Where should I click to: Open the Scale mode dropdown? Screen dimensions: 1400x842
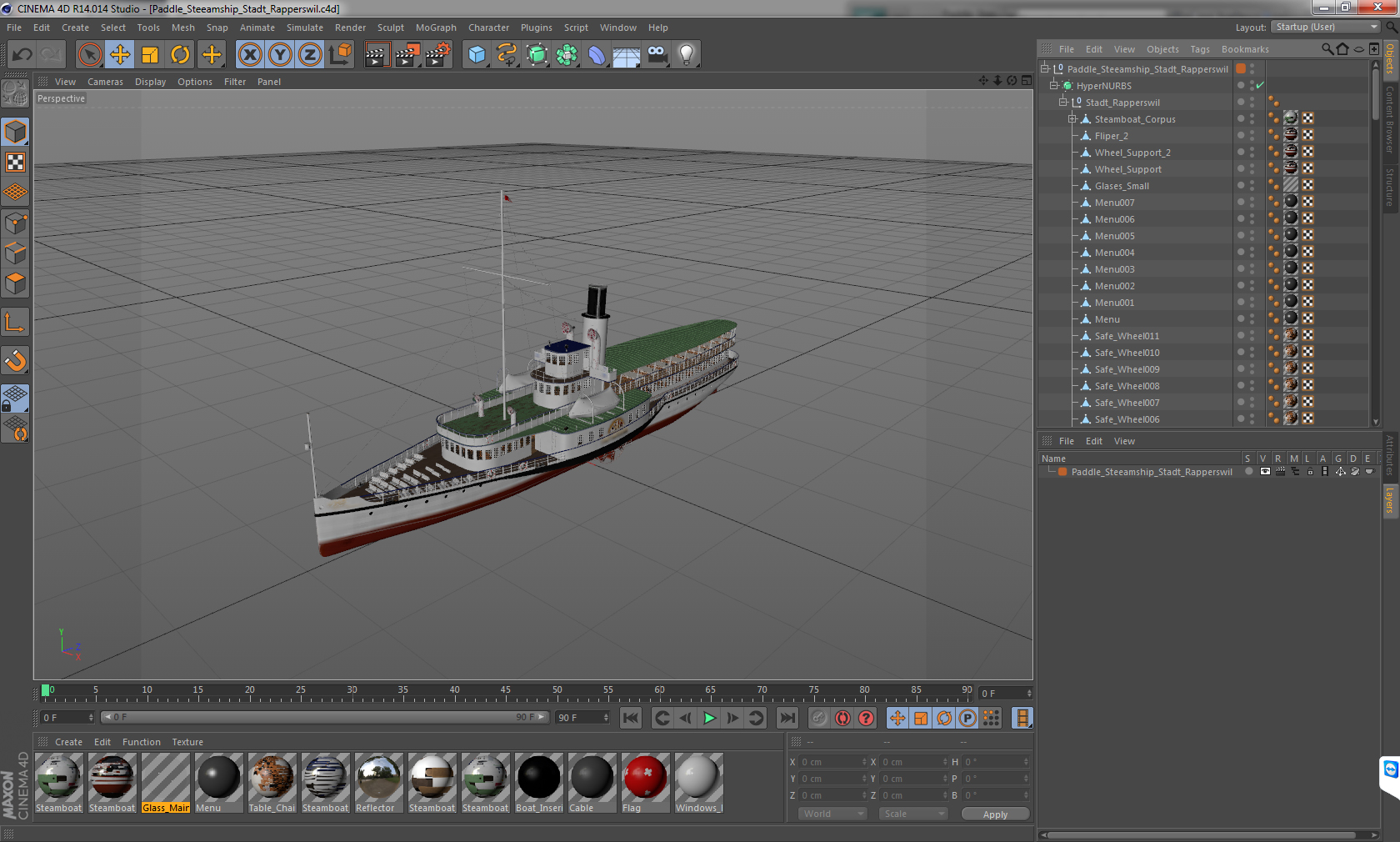point(913,814)
